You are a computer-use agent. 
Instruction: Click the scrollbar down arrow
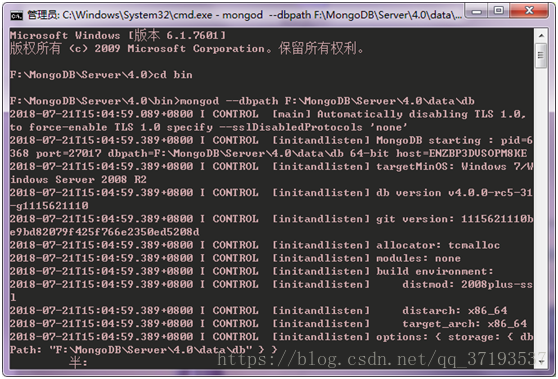[541, 362]
